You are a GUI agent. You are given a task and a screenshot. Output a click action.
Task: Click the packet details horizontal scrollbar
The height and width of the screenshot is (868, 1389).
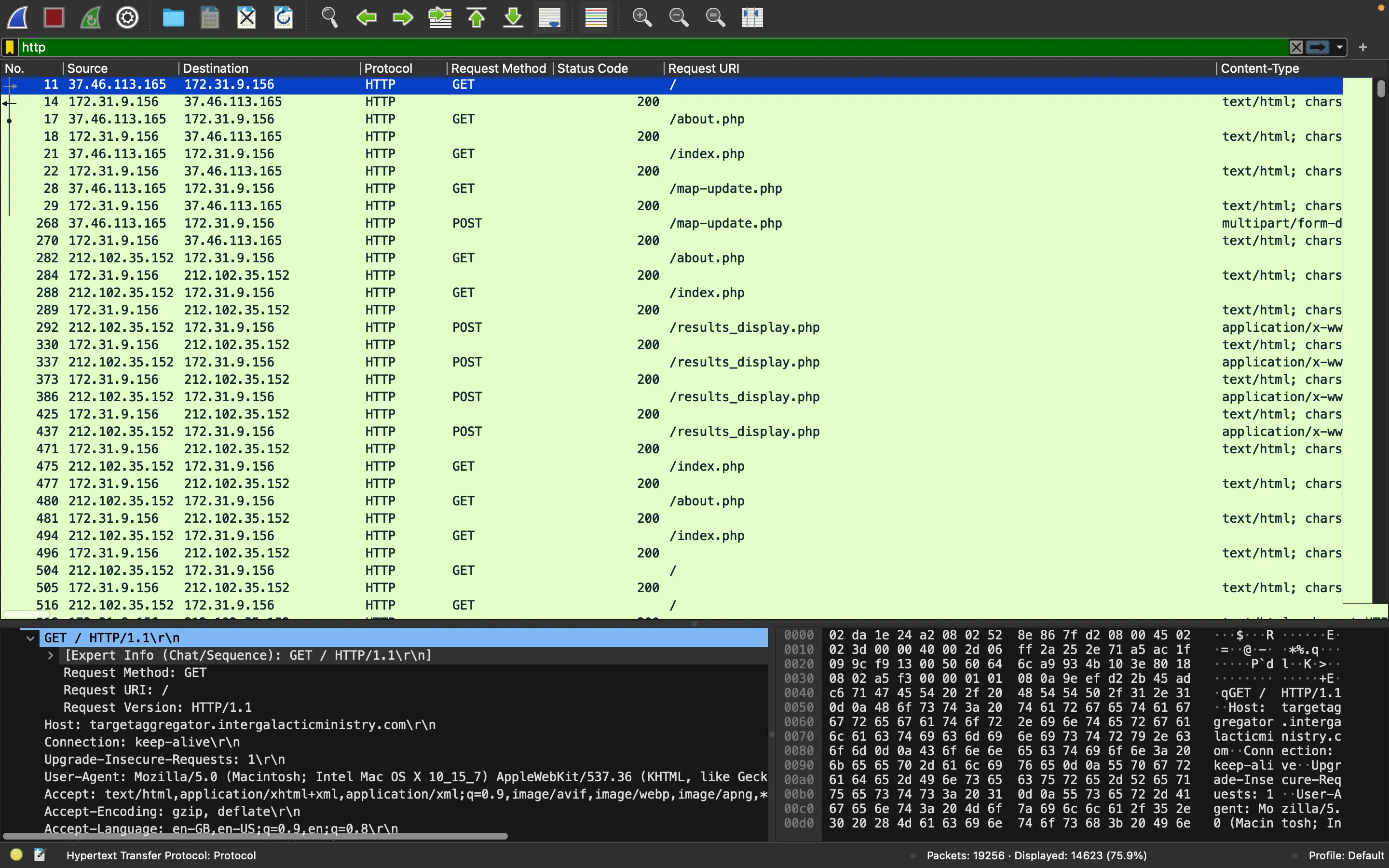[x=256, y=836]
